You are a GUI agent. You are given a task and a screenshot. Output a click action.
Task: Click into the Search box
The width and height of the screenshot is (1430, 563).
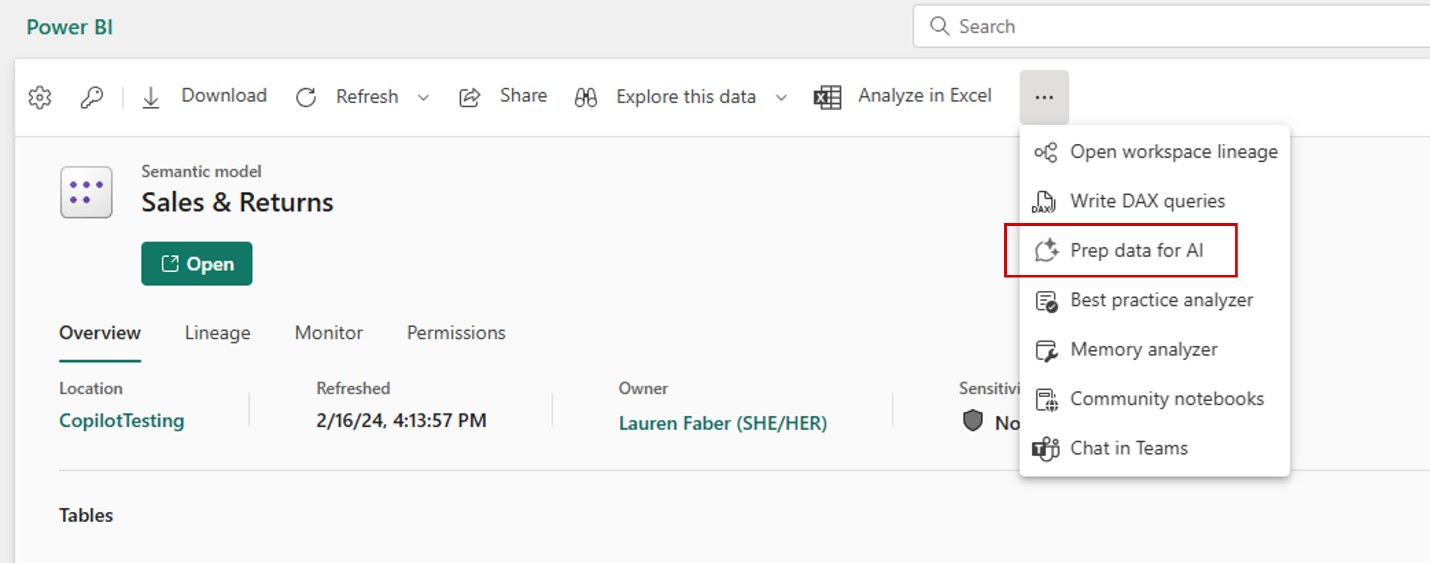(1171, 27)
